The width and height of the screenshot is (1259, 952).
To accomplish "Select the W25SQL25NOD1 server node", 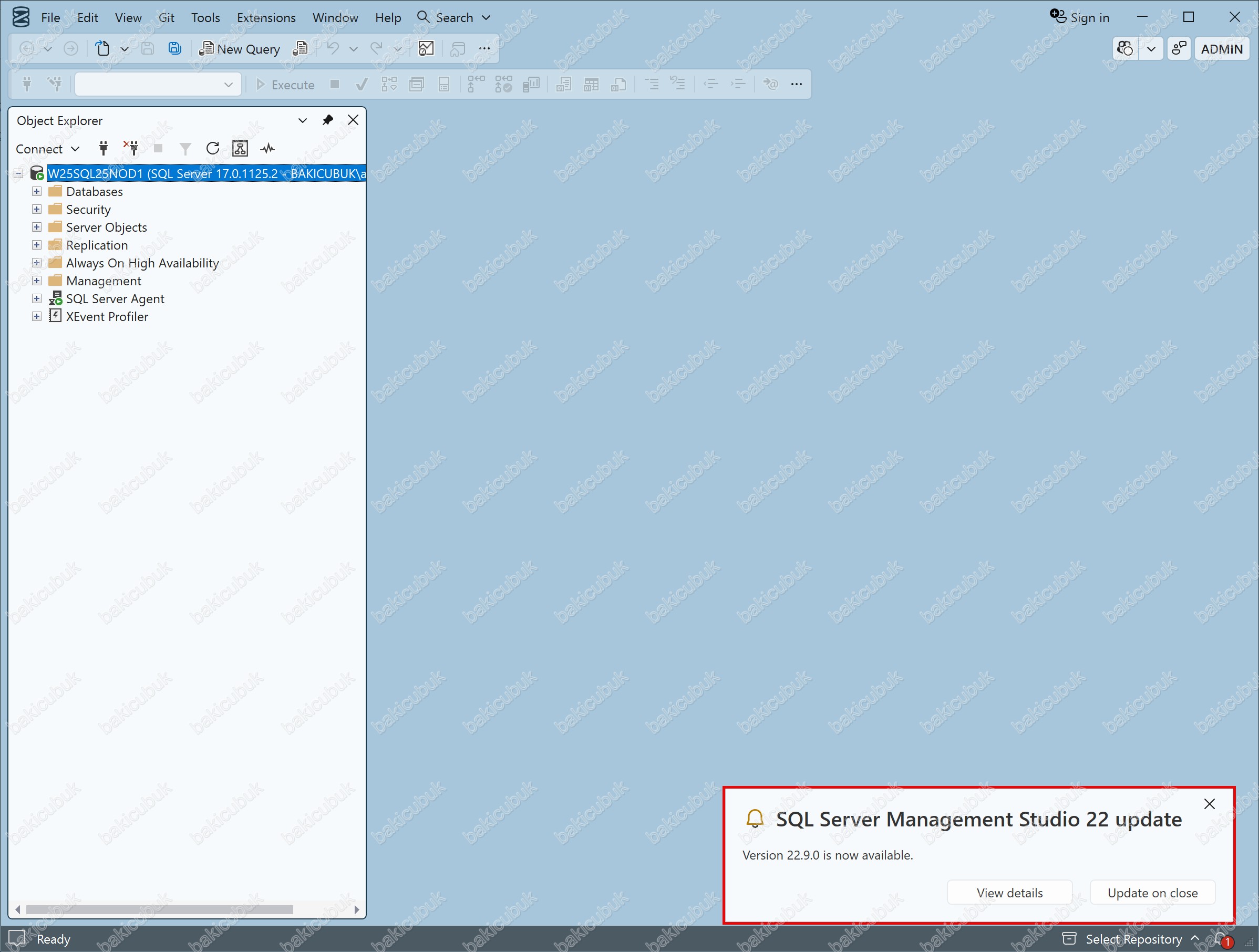I will click(206, 173).
